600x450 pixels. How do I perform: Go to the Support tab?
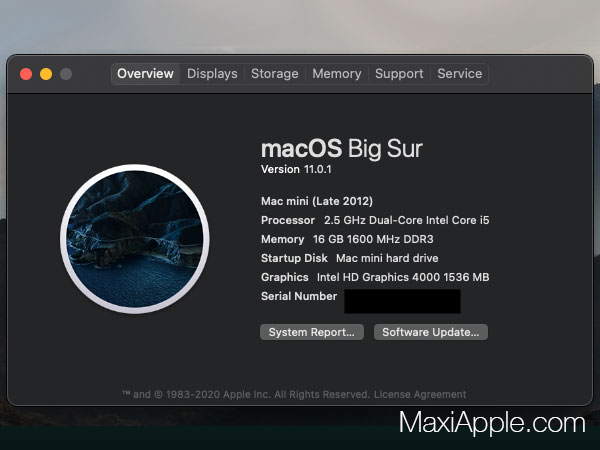(x=399, y=73)
